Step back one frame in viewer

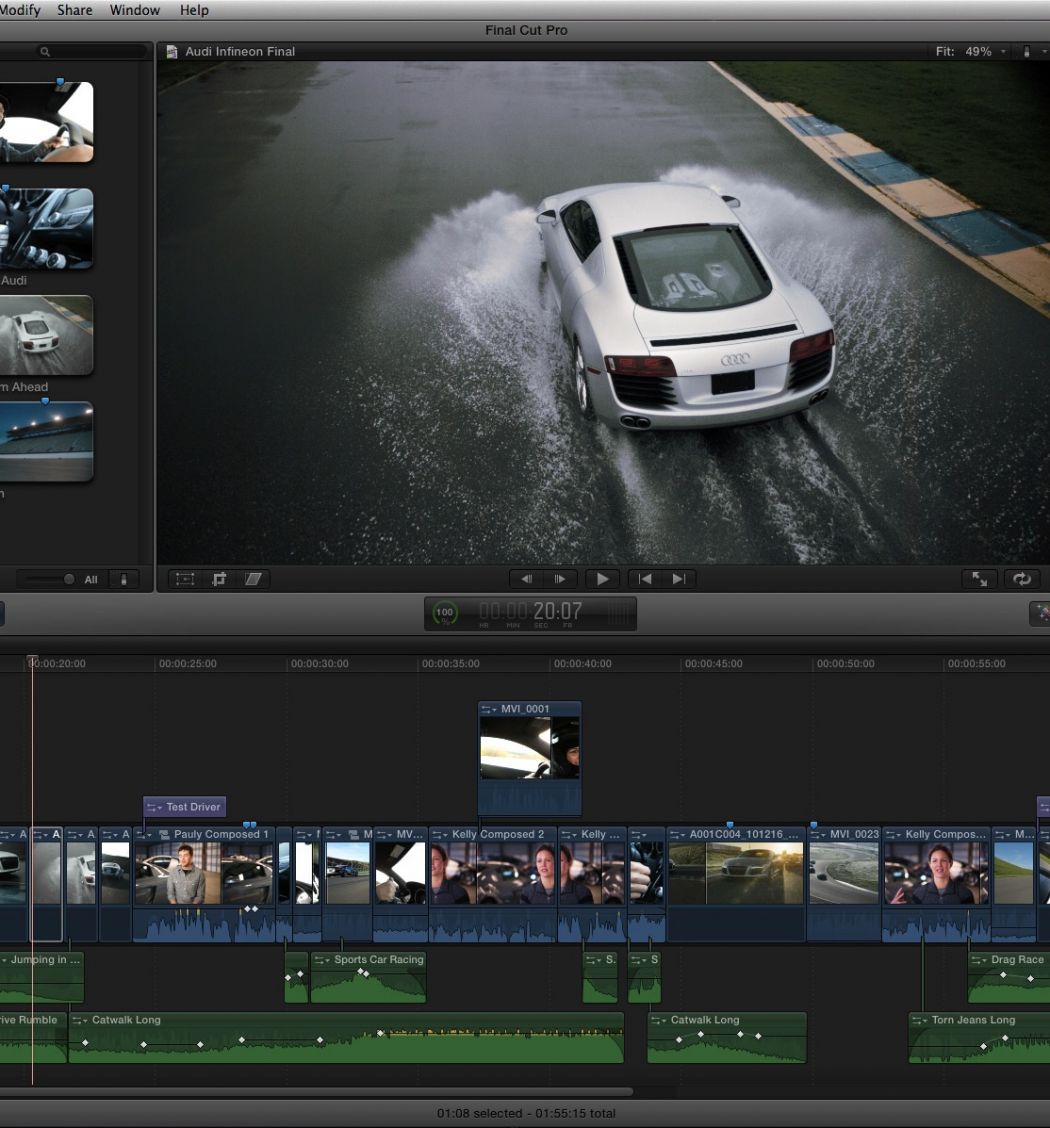pos(526,579)
